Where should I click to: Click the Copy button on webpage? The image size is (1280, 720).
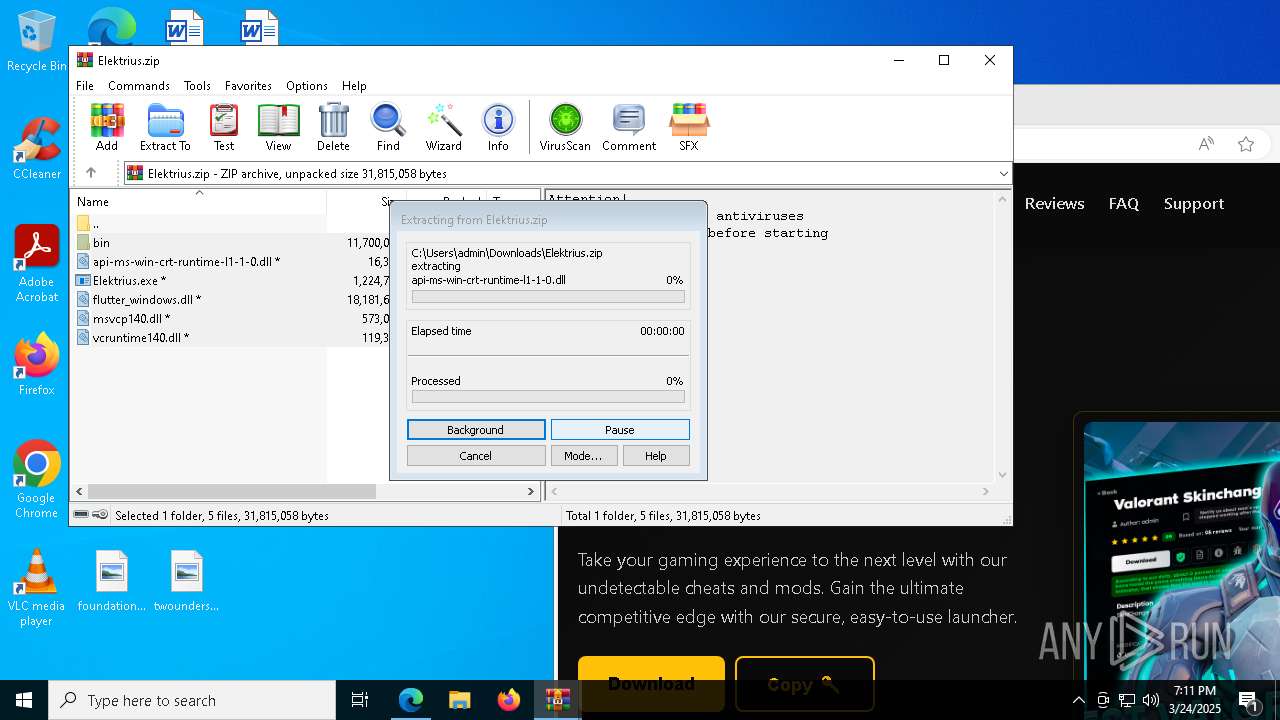[804, 684]
